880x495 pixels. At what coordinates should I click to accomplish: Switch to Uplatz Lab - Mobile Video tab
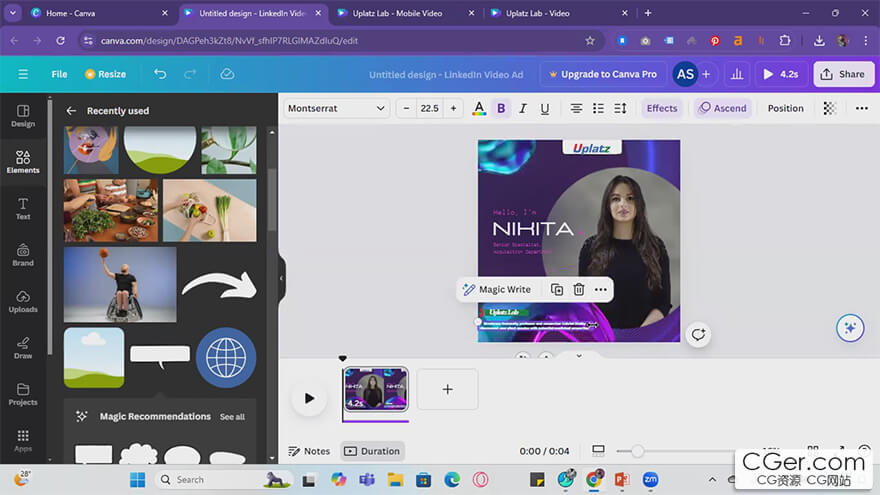coord(405,13)
